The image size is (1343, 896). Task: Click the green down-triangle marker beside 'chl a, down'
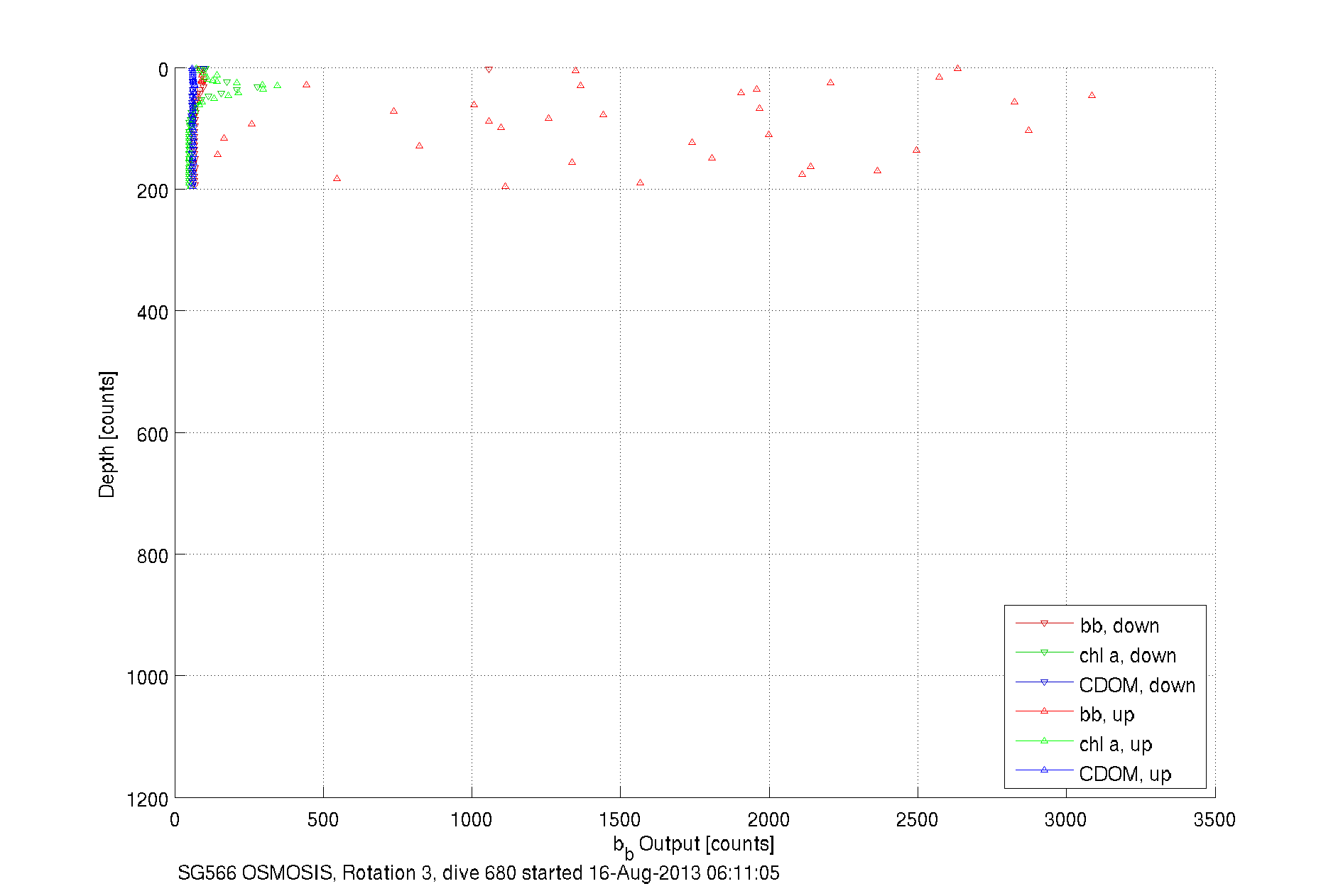pyautogui.click(x=1044, y=652)
